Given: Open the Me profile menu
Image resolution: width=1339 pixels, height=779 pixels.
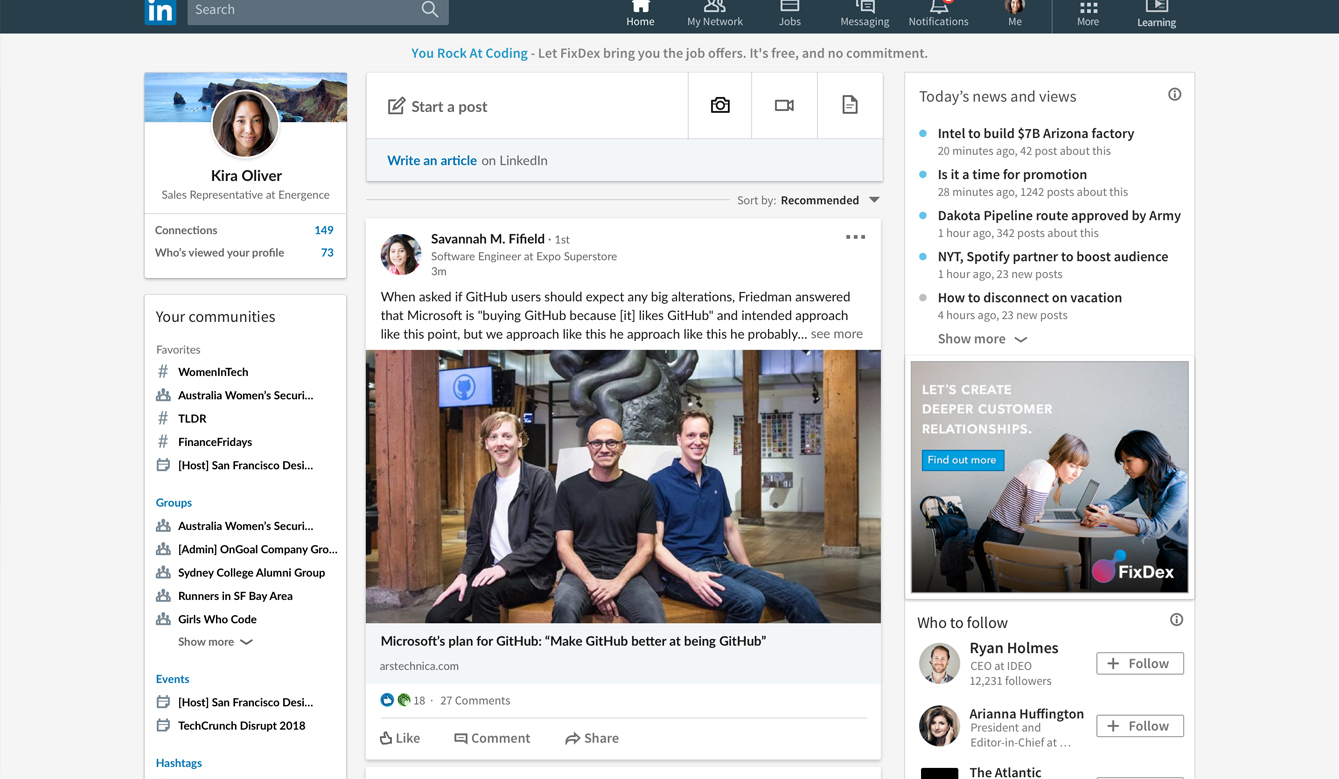Looking at the screenshot, I should [x=1015, y=14].
